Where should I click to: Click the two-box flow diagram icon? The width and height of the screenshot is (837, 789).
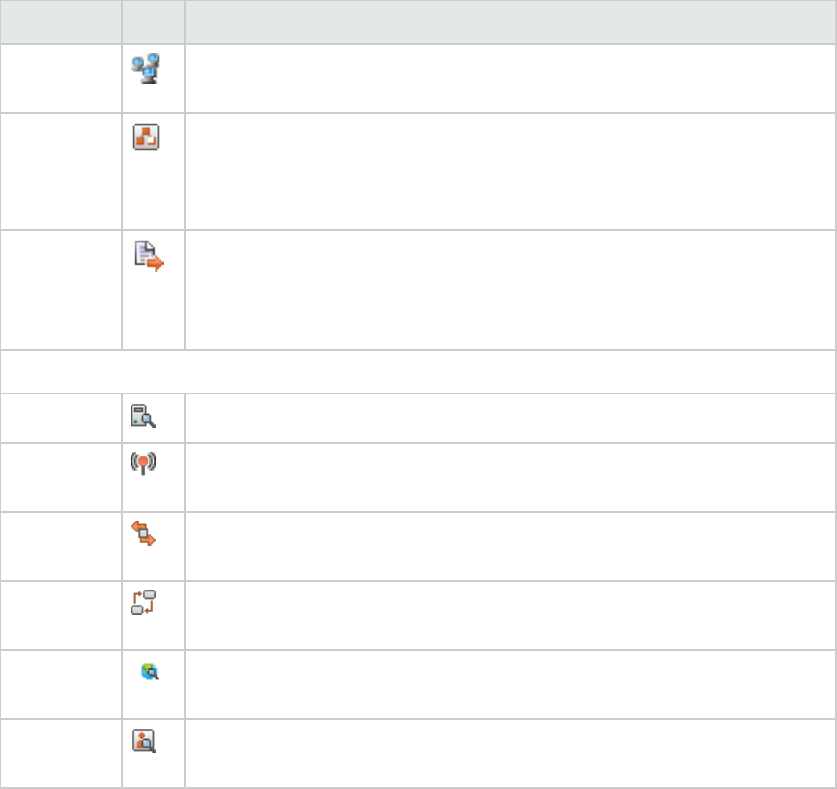[x=145, y=603]
